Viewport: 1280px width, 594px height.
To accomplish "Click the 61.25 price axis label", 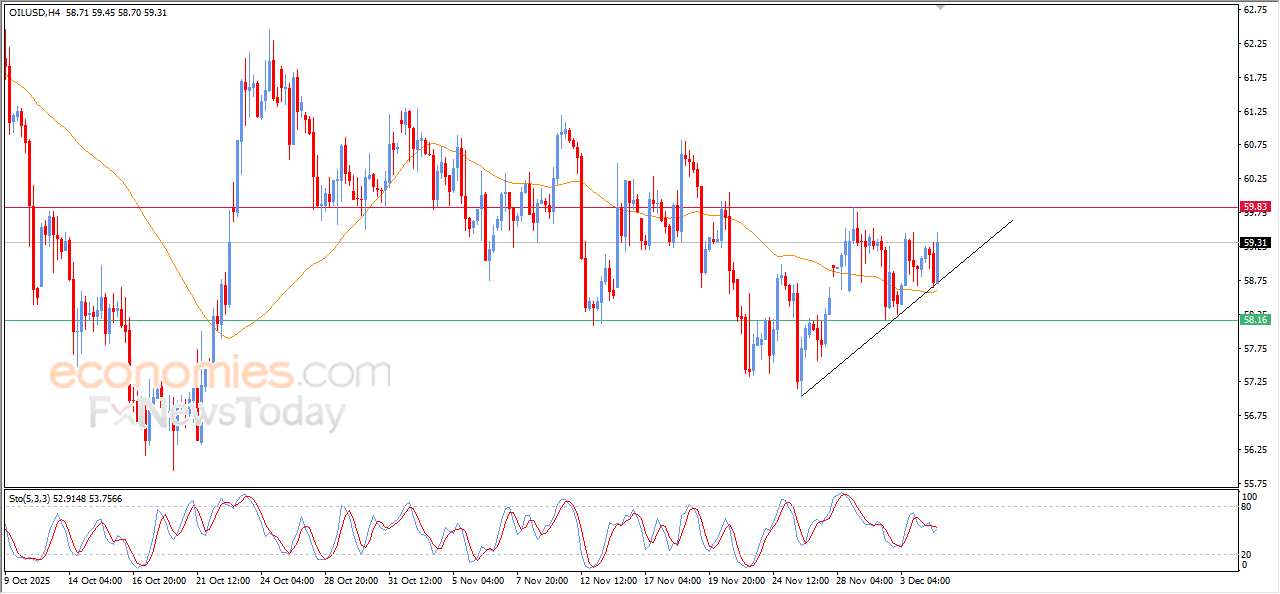I will tap(1256, 112).
